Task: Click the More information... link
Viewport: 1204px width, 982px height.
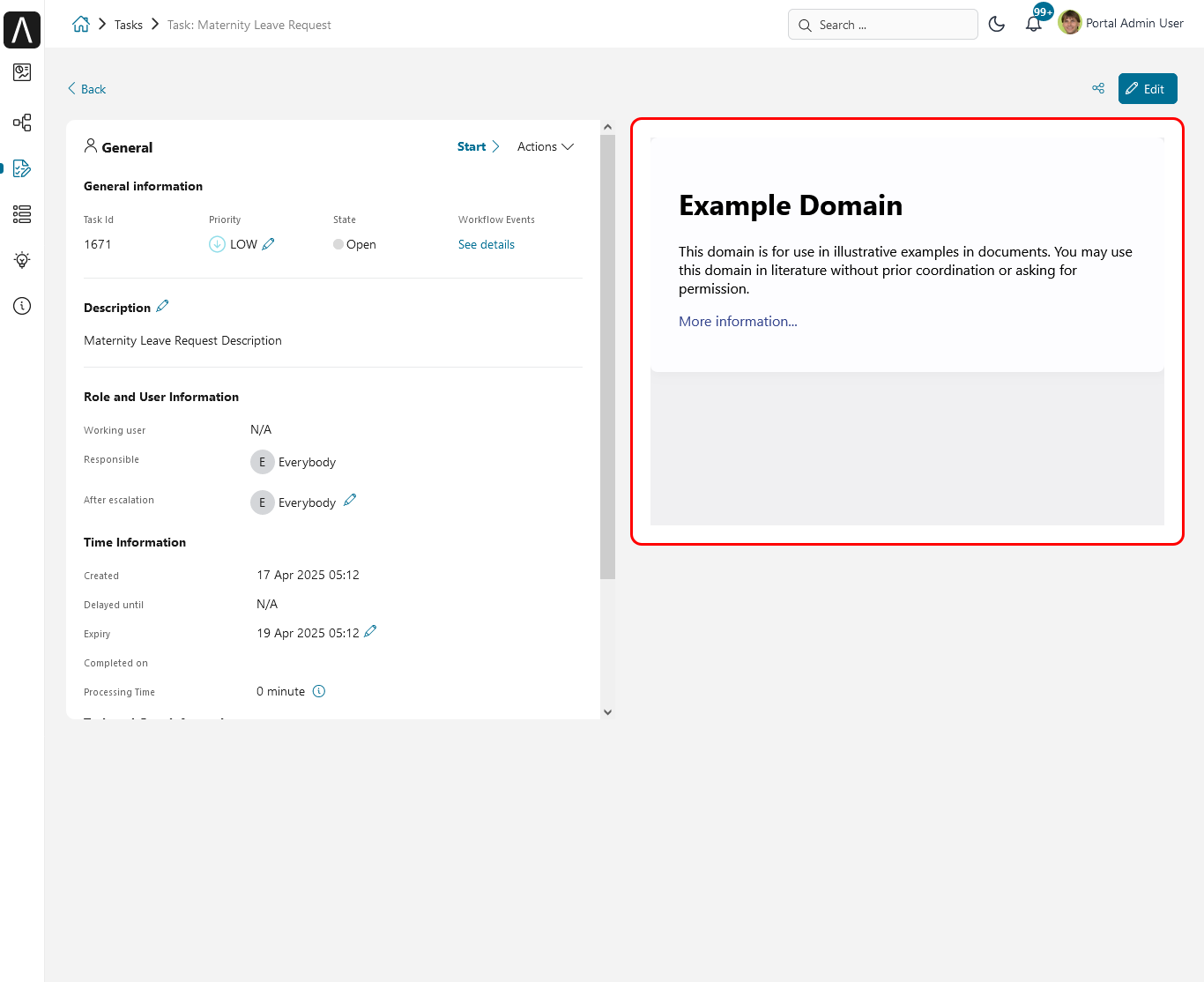Action: [738, 321]
